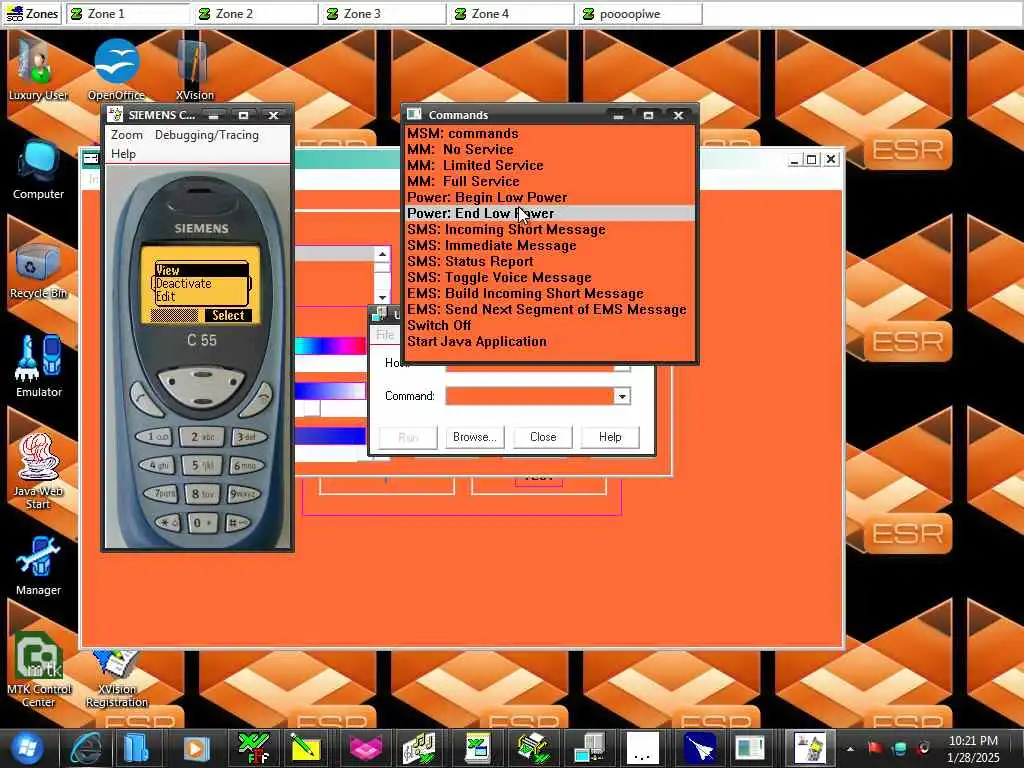Open the green X FFF taskbar icon
Viewport: 1024px width, 768px height.
[x=253, y=748]
